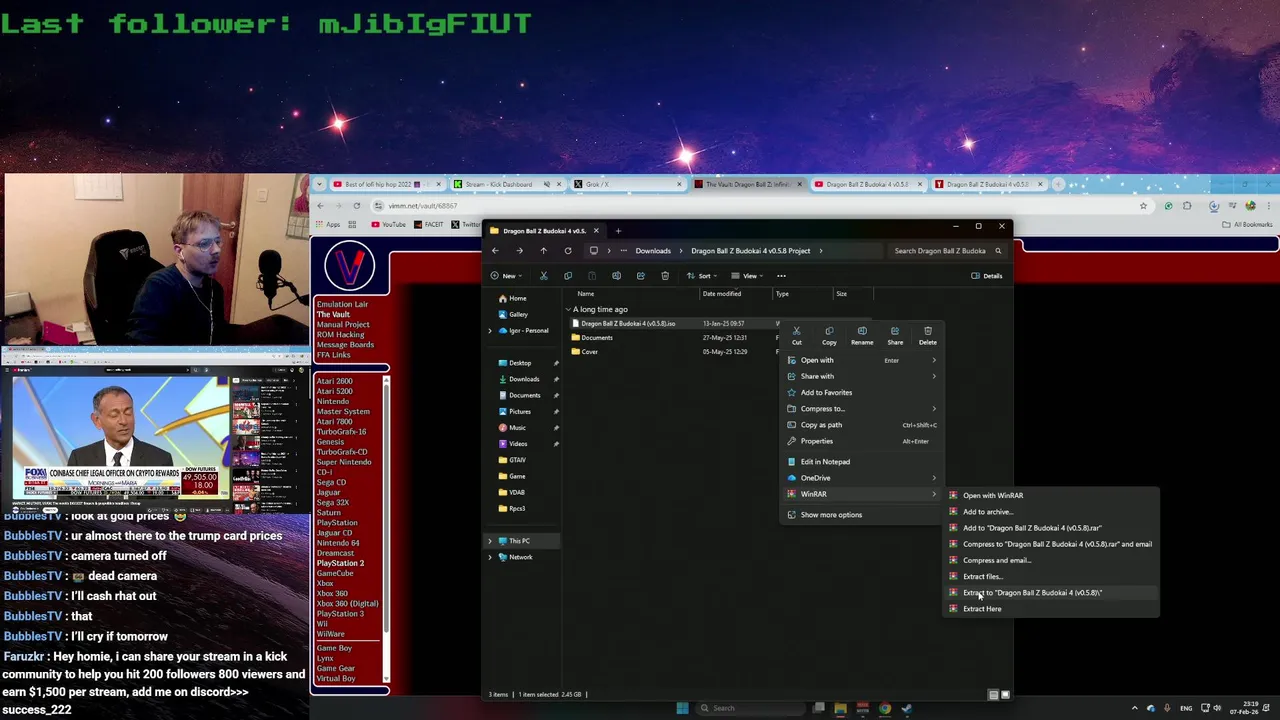
Task: Choose Compress and email...
Action: [1052, 560]
